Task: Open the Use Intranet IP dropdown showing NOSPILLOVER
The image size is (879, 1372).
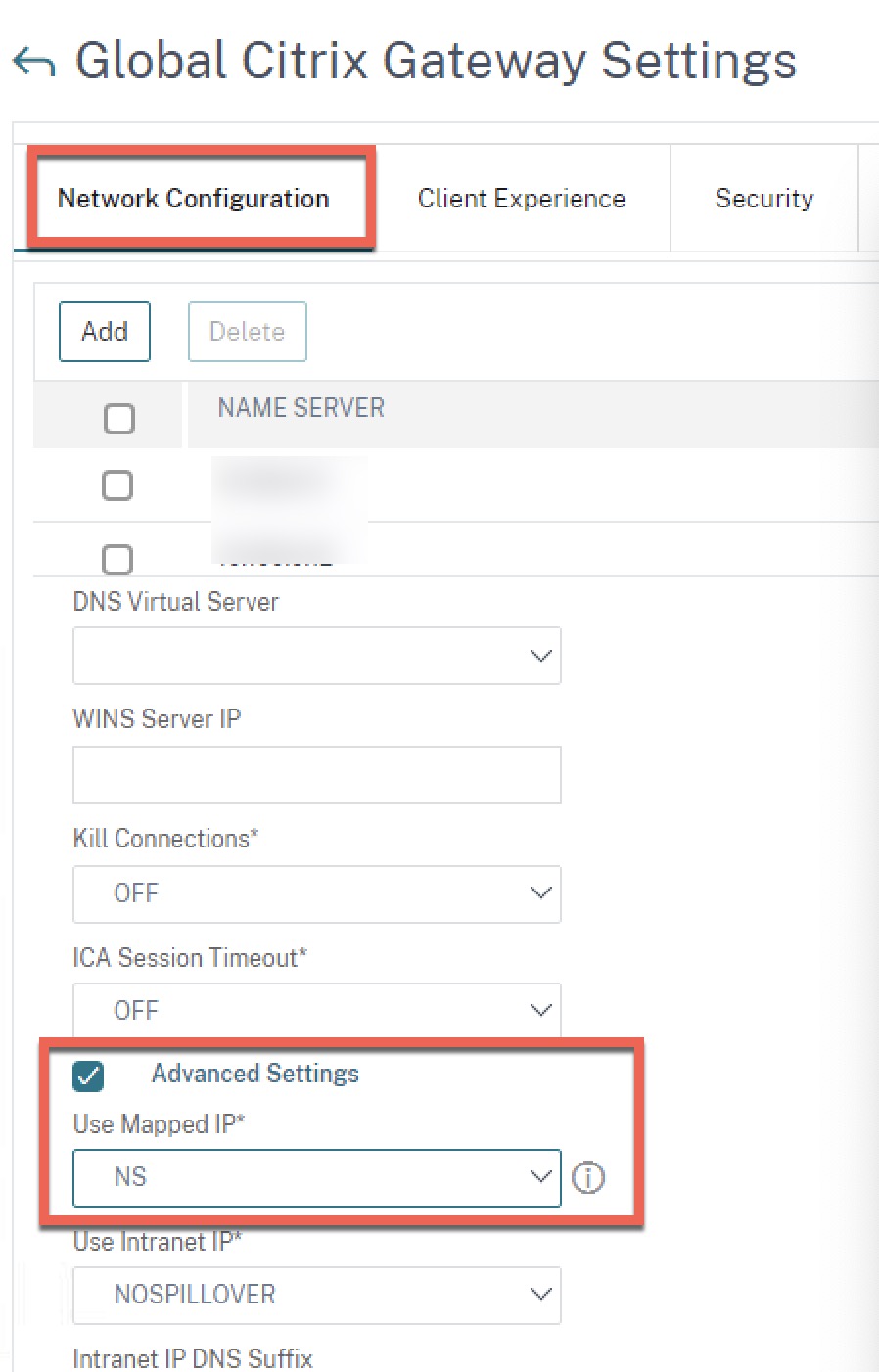Action: (316, 1295)
